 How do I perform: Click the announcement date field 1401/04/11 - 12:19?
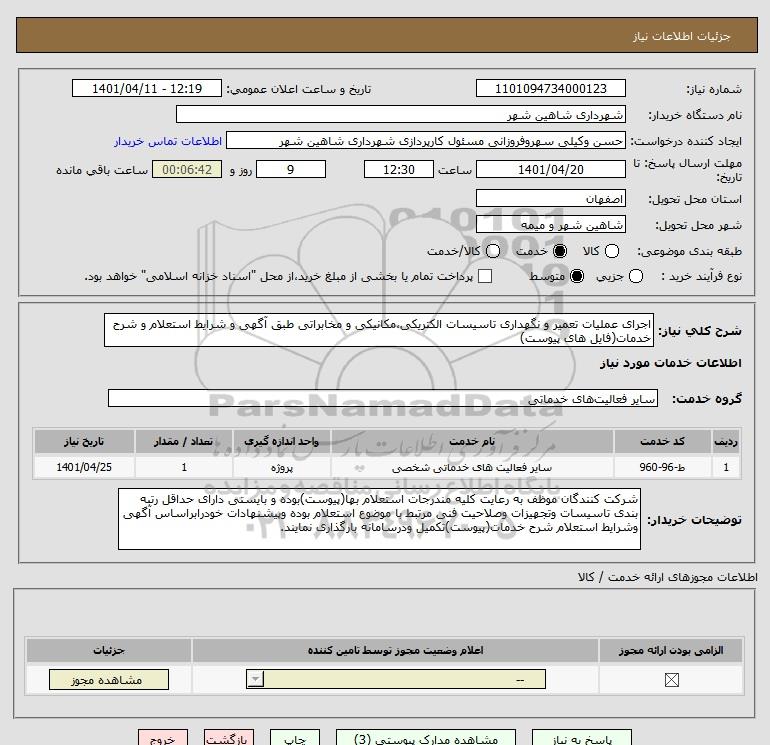[x=147, y=88]
